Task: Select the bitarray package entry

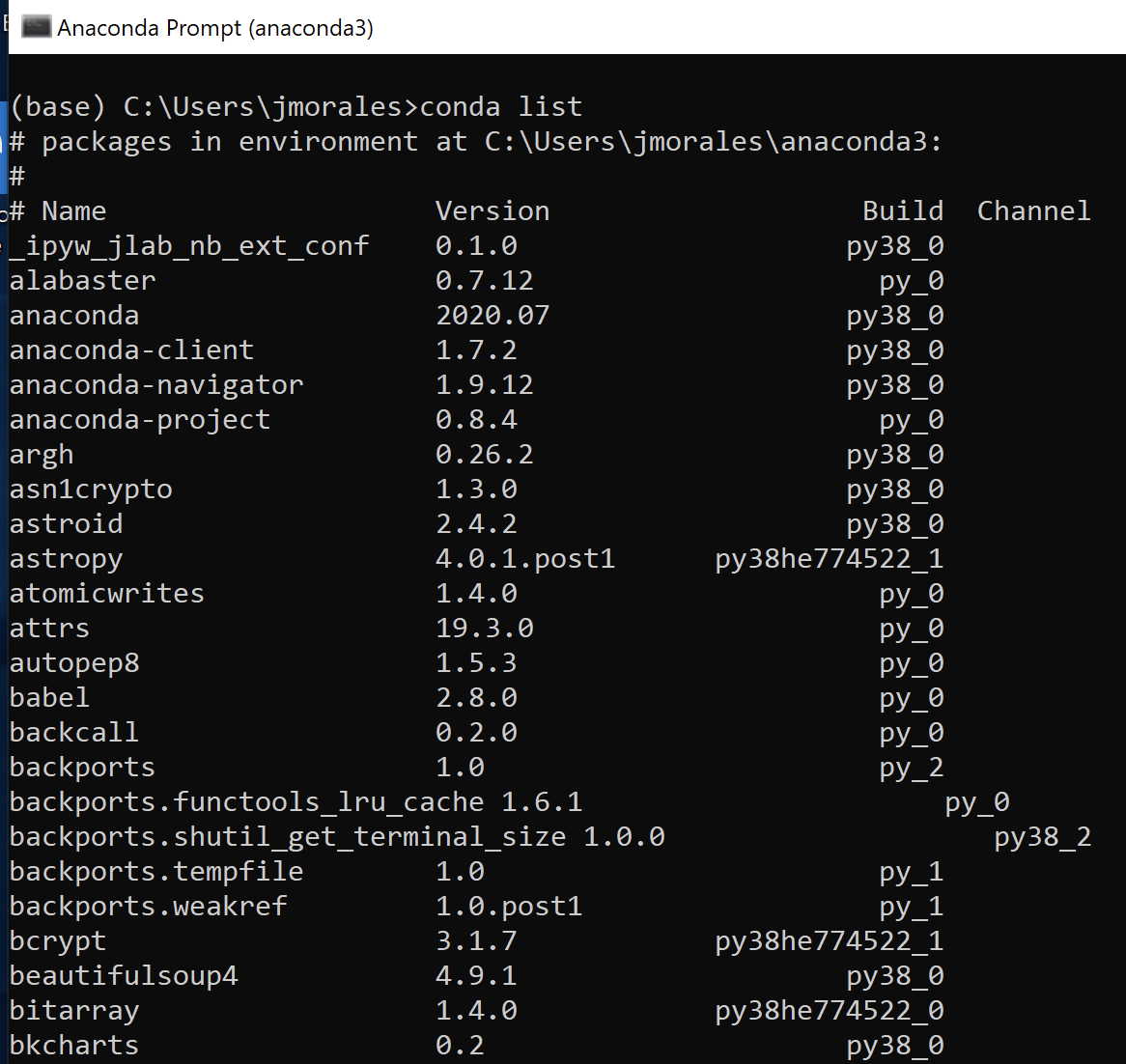Action: [73, 1010]
